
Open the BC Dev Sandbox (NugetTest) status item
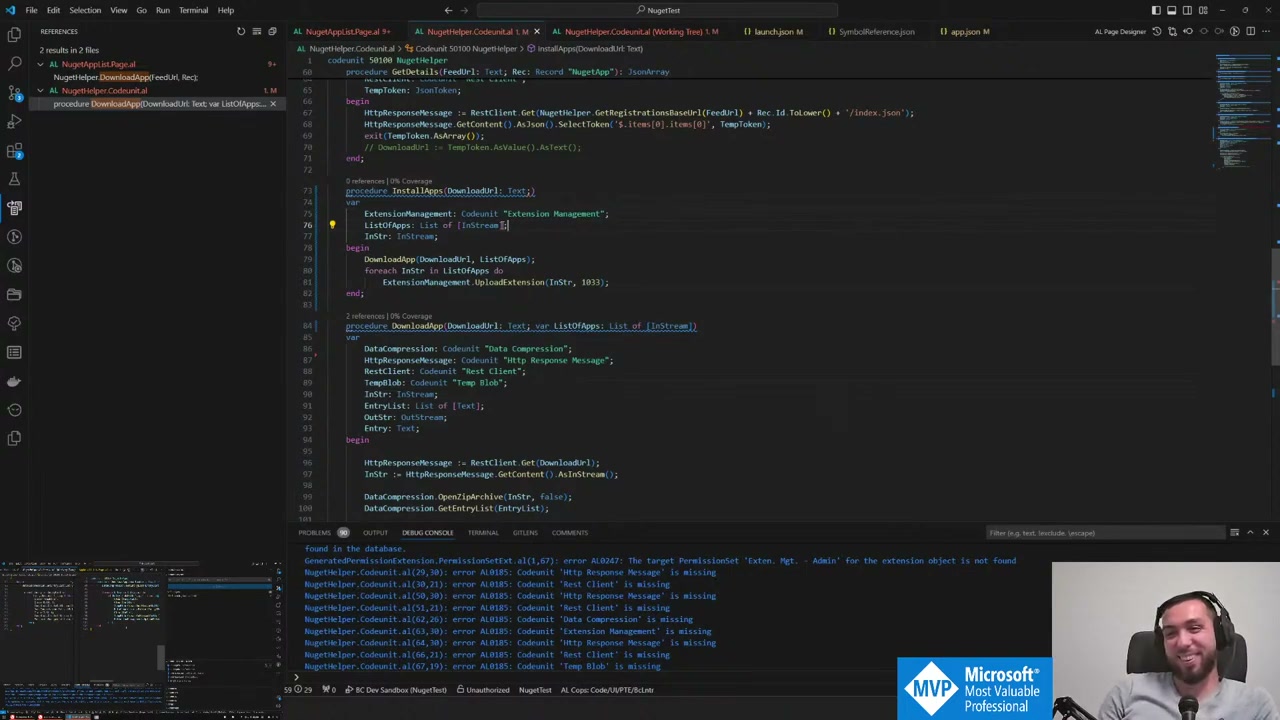point(400,690)
